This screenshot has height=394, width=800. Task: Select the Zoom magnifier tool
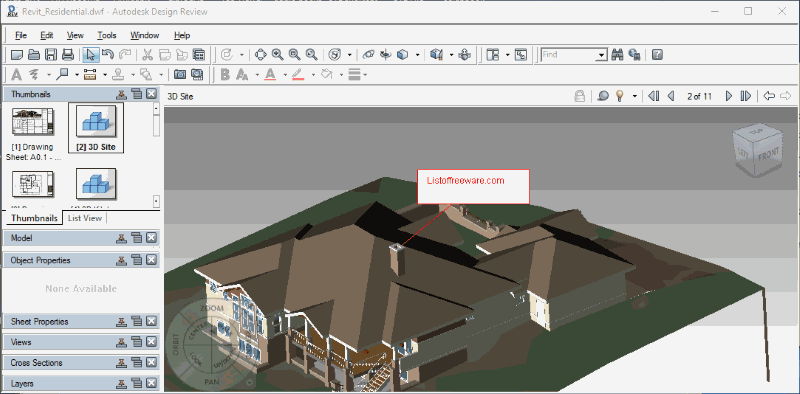277,55
